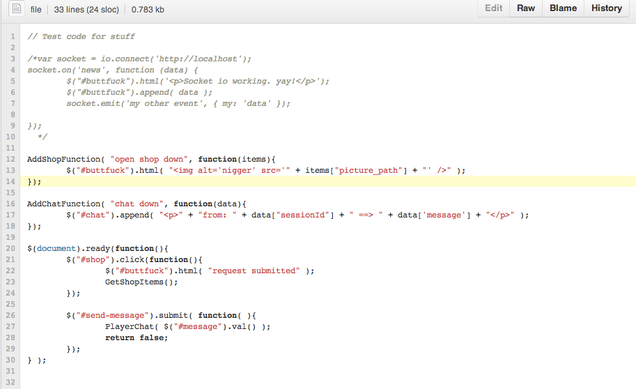Click the socket.on('news' commented line
Viewport: 636px width, 389px height.
tap(112, 70)
